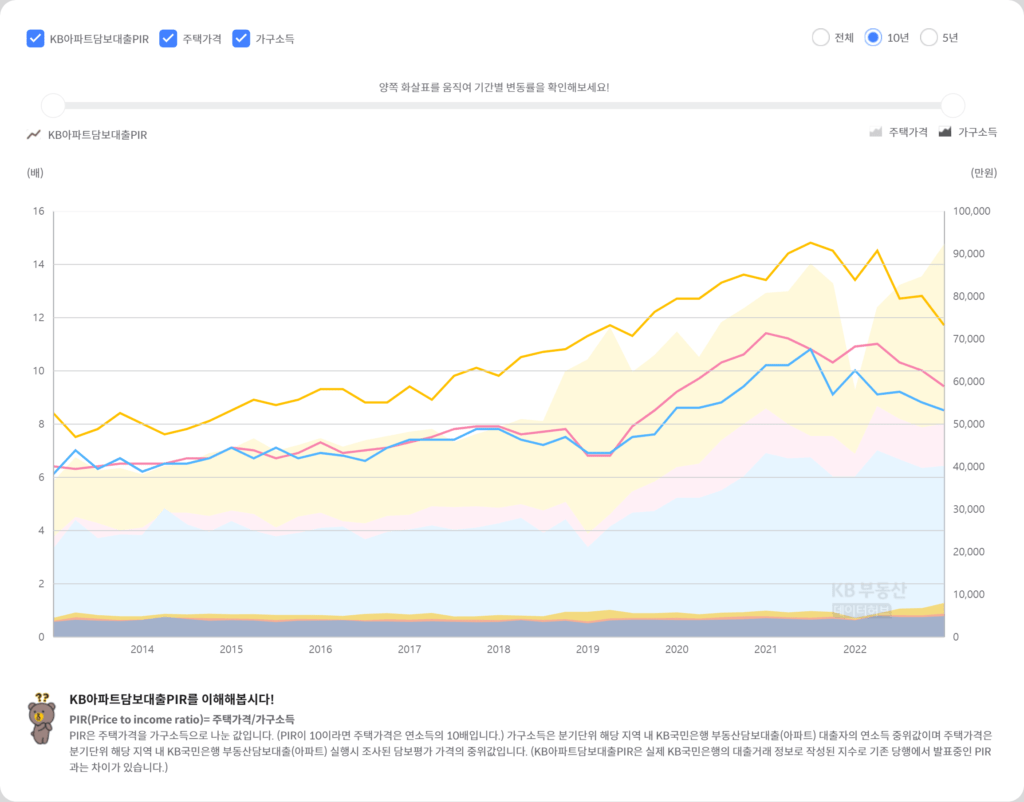Click the right handle of the period slider
Image resolution: width=1024 pixels, height=802 pixels.
(953, 105)
